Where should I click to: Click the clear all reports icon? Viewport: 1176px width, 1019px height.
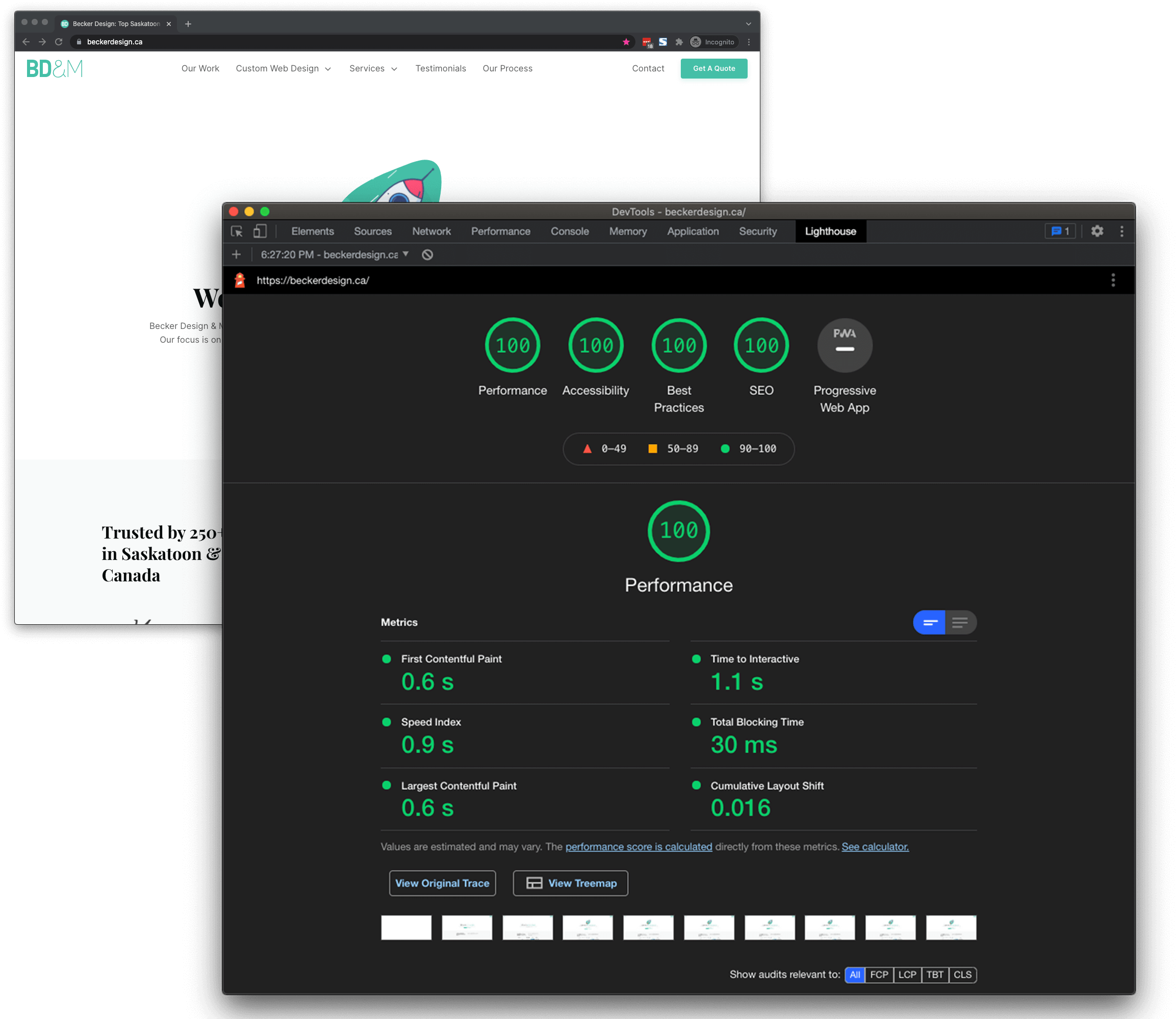point(428,255)
